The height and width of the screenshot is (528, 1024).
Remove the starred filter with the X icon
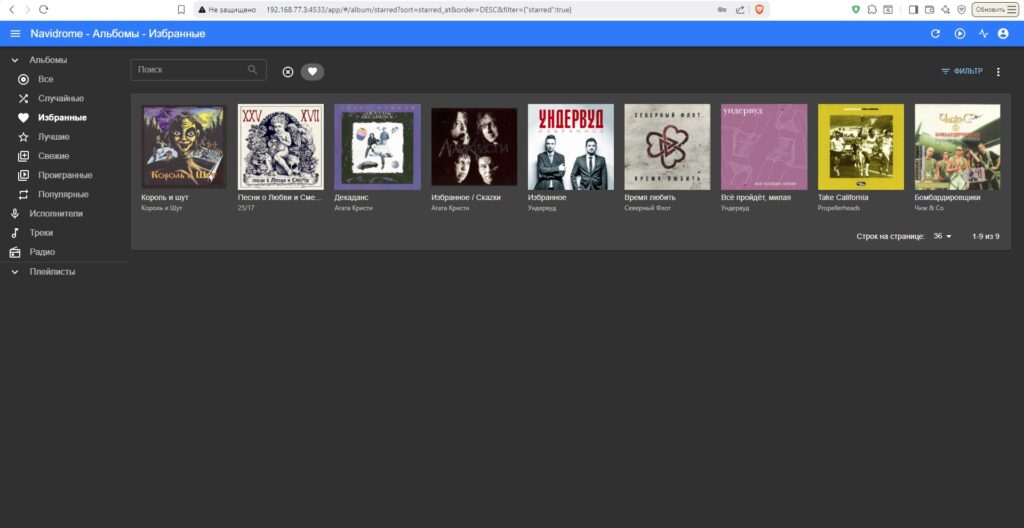[x=288, y=72]
